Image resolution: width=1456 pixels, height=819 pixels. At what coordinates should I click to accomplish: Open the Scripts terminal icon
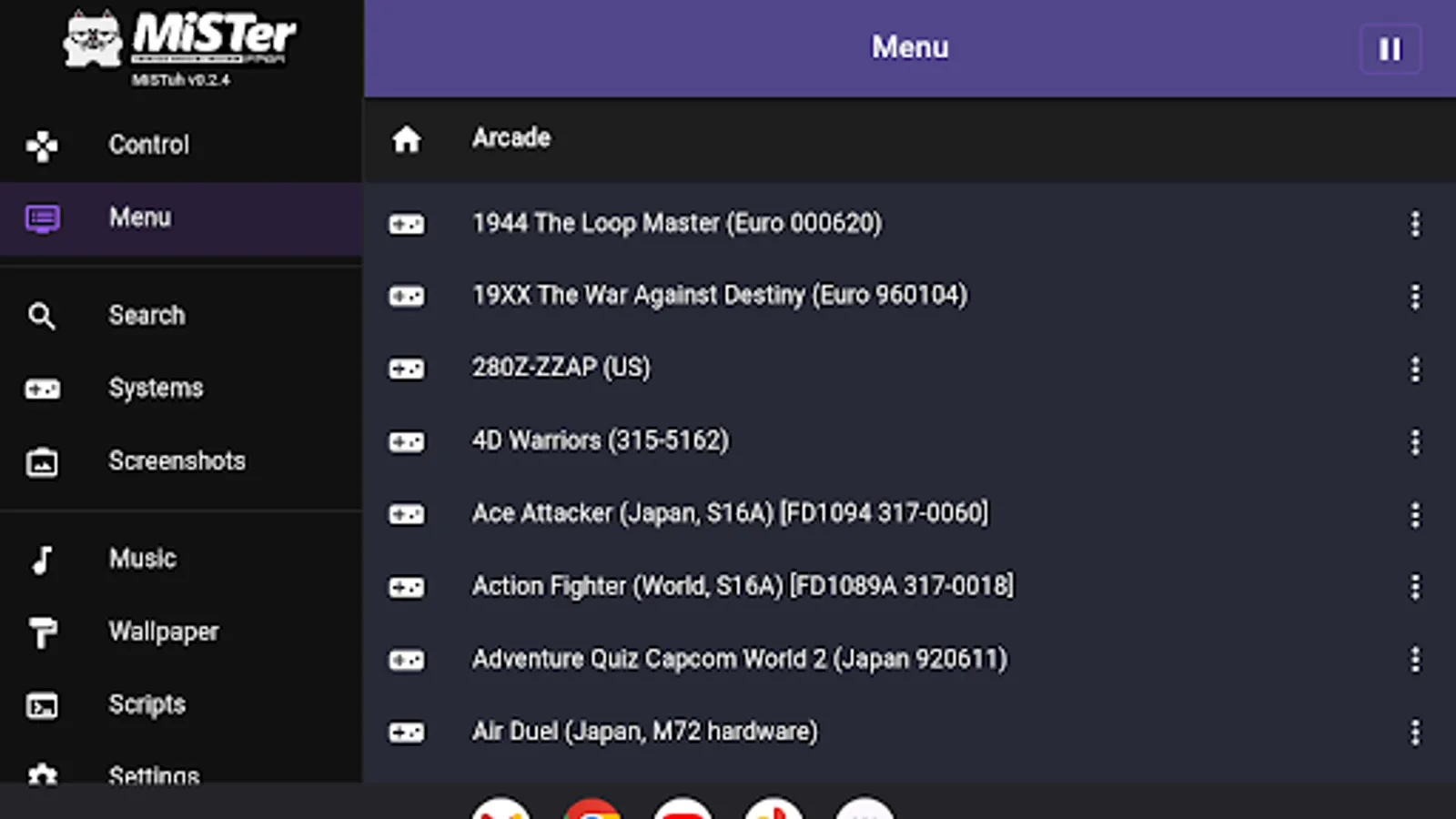pos(41,704)
